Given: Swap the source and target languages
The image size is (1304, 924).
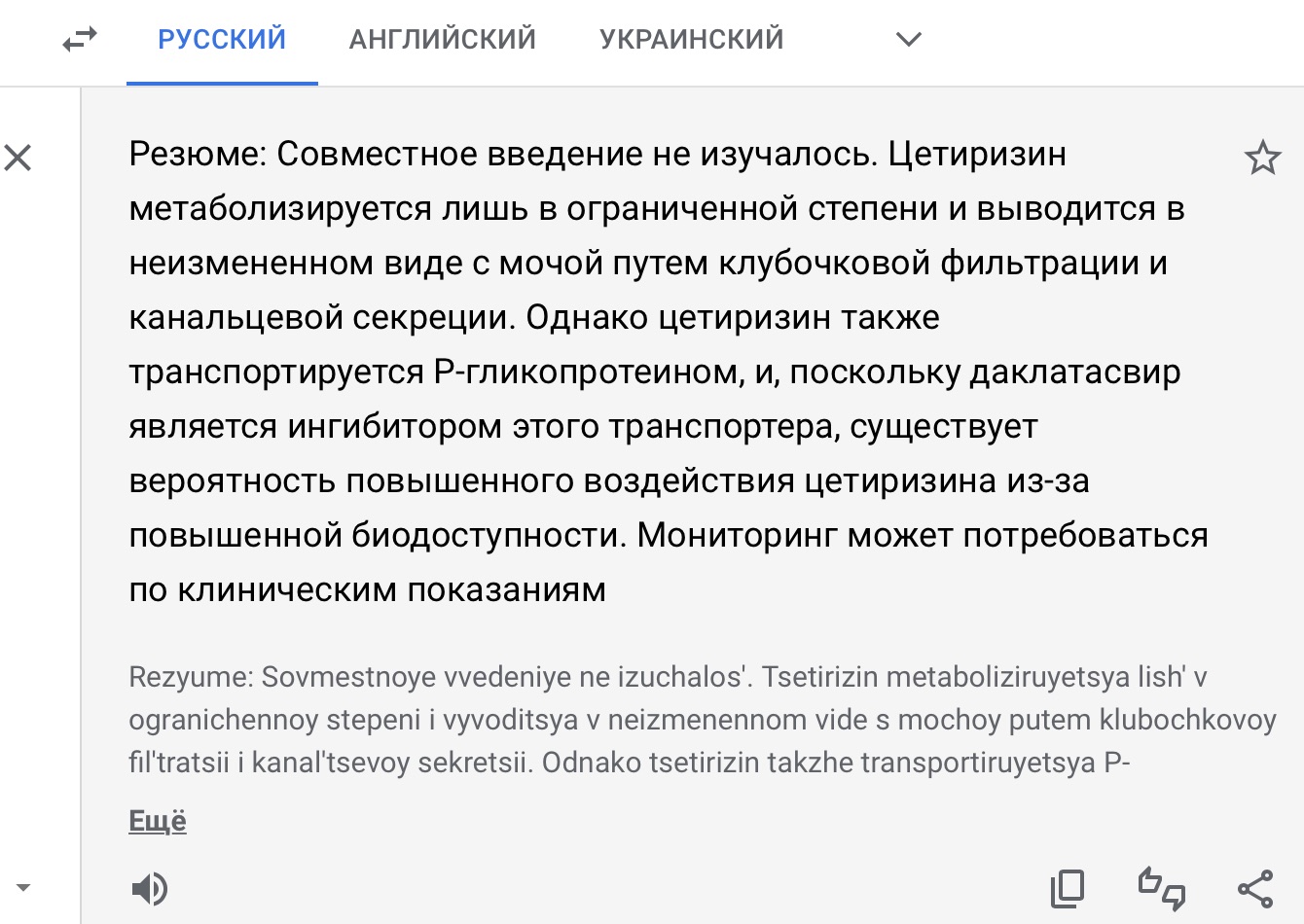Looking at the screenshot, I should click(x=80, y=40).
